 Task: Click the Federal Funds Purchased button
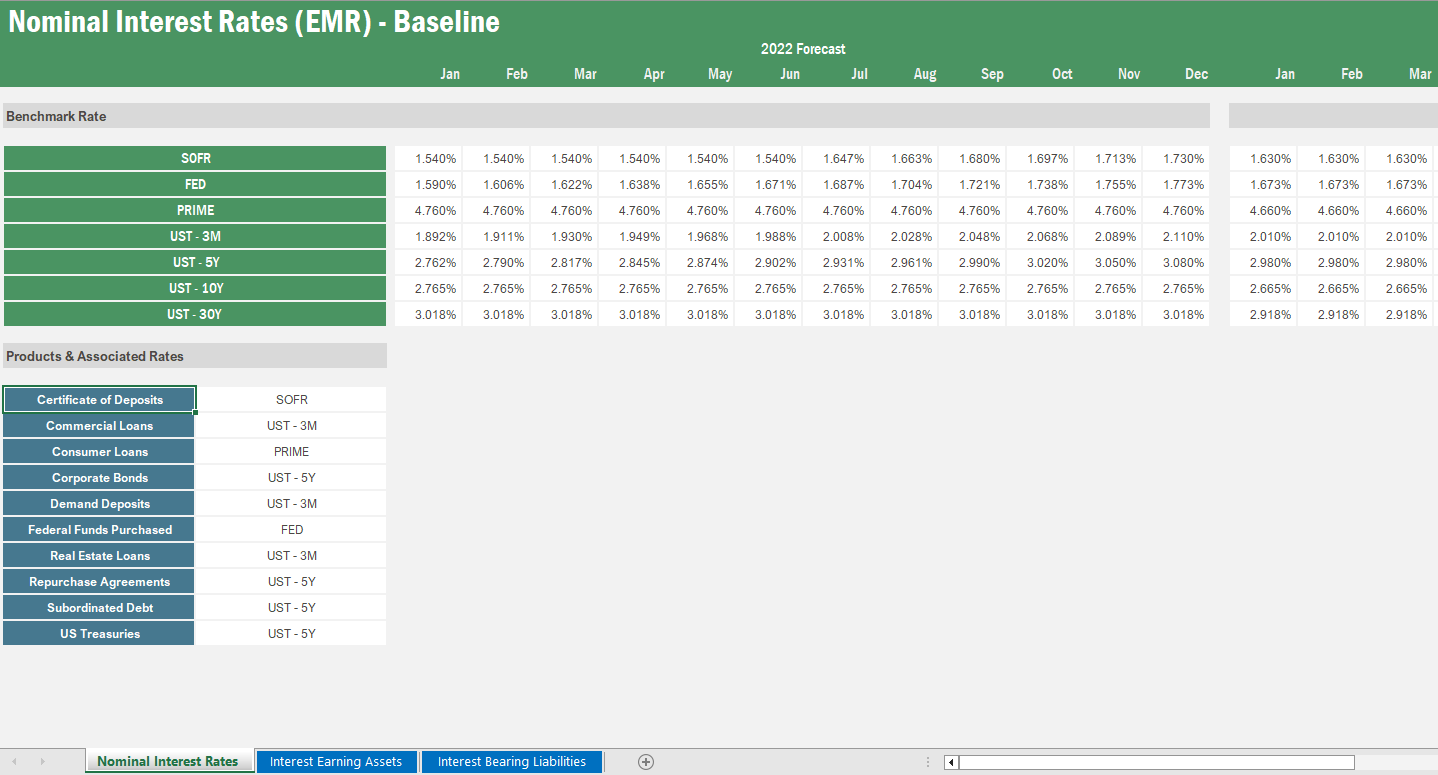pyautogui.click(x=98, y=529)
